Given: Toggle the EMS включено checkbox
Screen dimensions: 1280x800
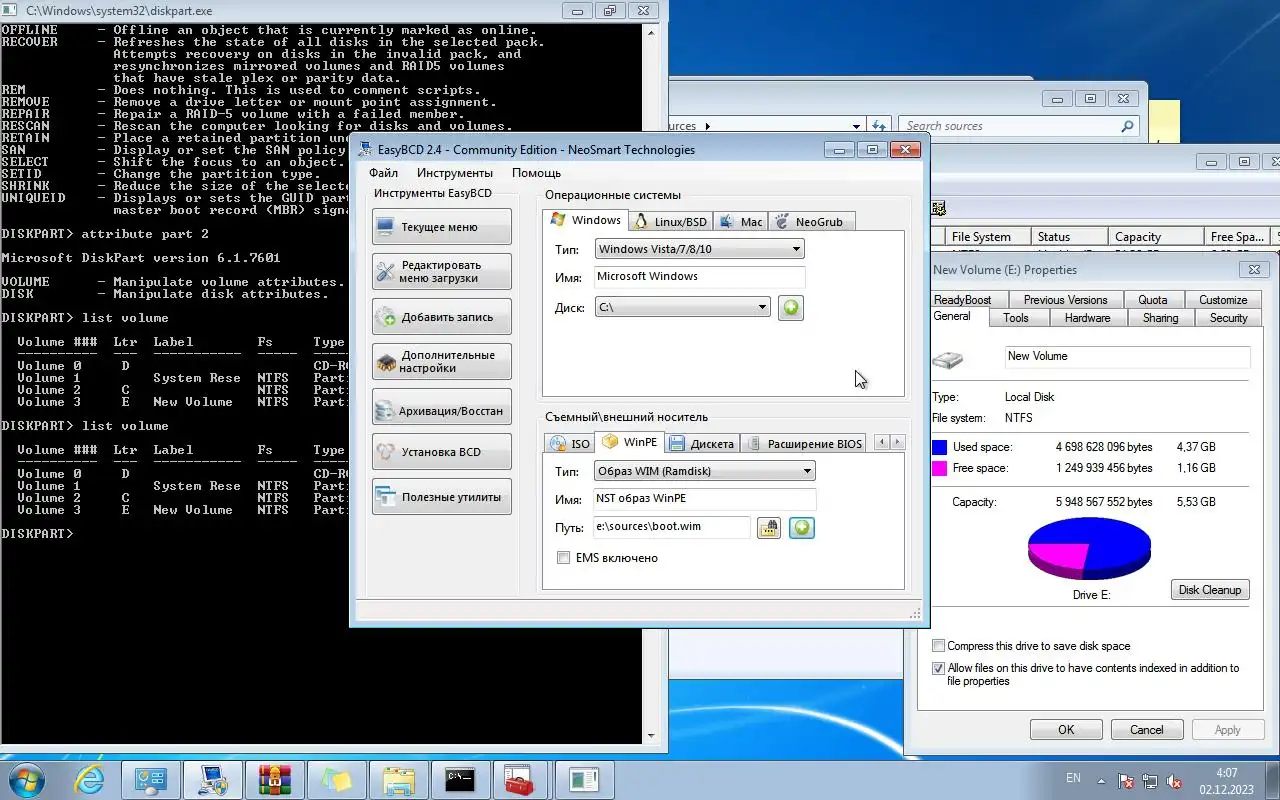Looking at the screenshot, I should coord(564,558).
